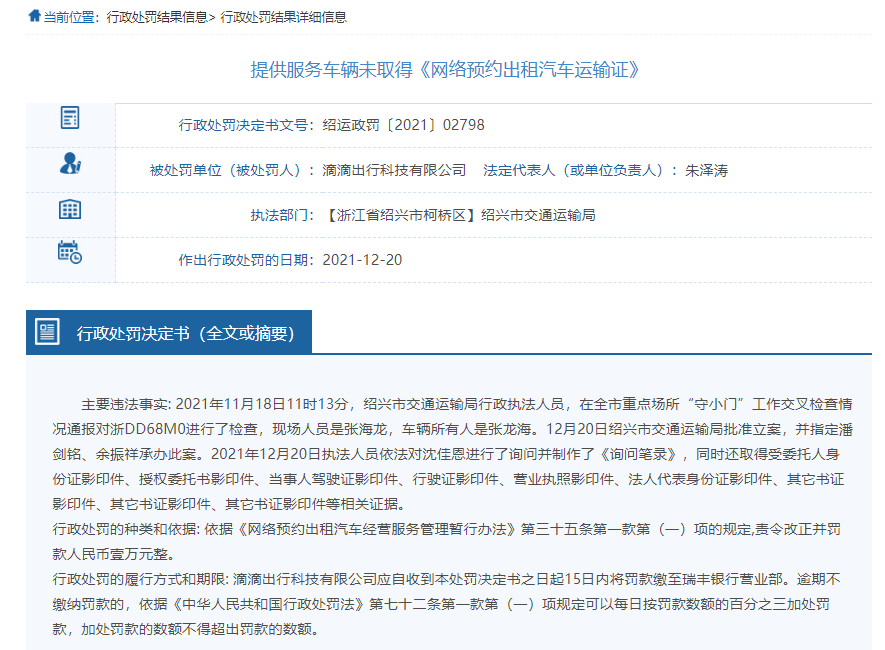Click document number 绍运政罚〔2021〕02798

coord(404,125)
